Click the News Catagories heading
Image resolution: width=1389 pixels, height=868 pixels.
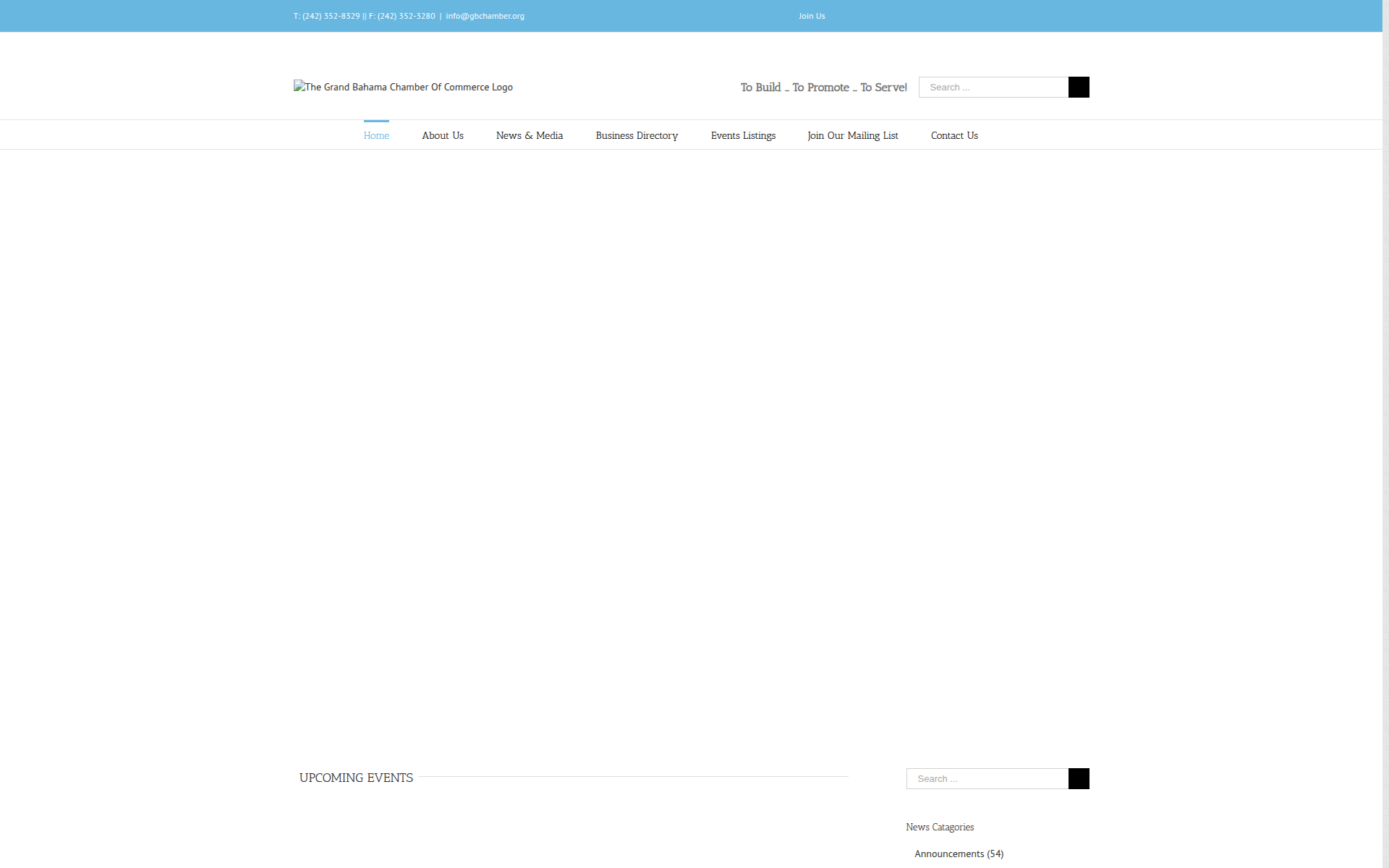940,827
